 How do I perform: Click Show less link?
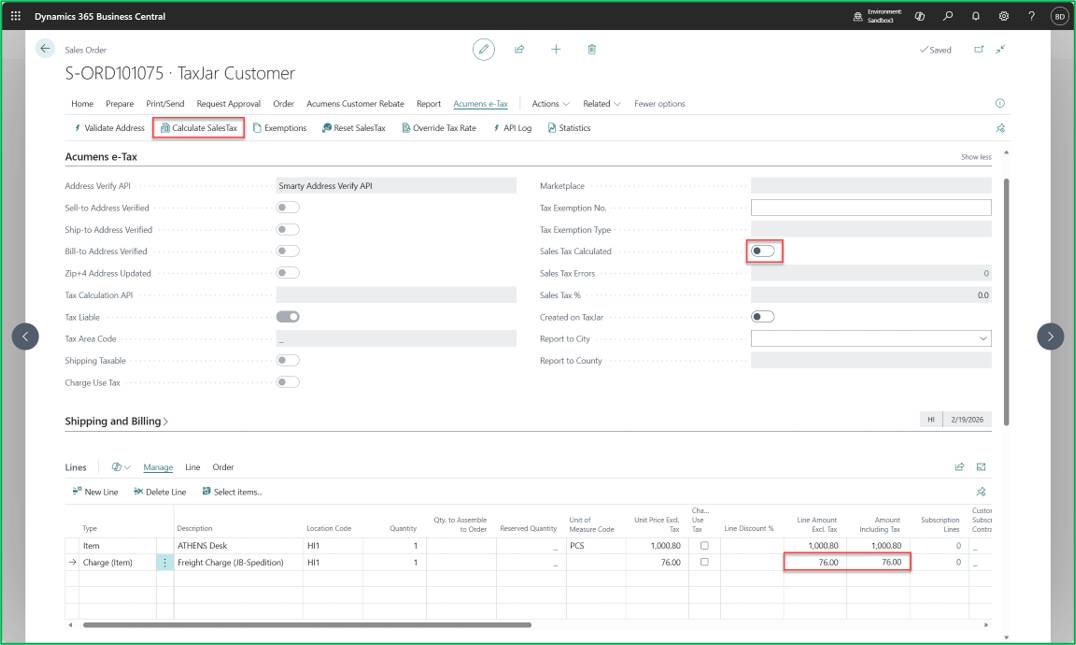976,157
